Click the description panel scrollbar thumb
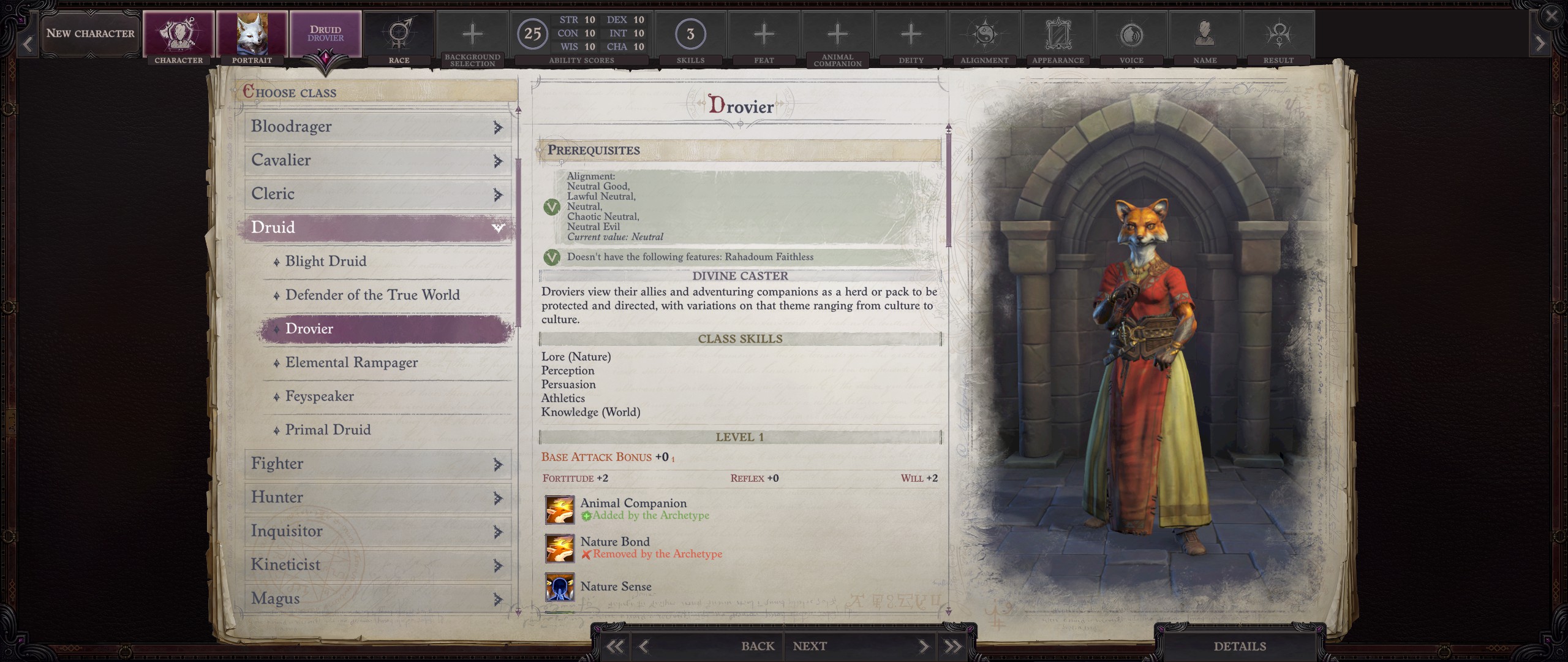1568x662 pixels. click(x=949, y=190)
